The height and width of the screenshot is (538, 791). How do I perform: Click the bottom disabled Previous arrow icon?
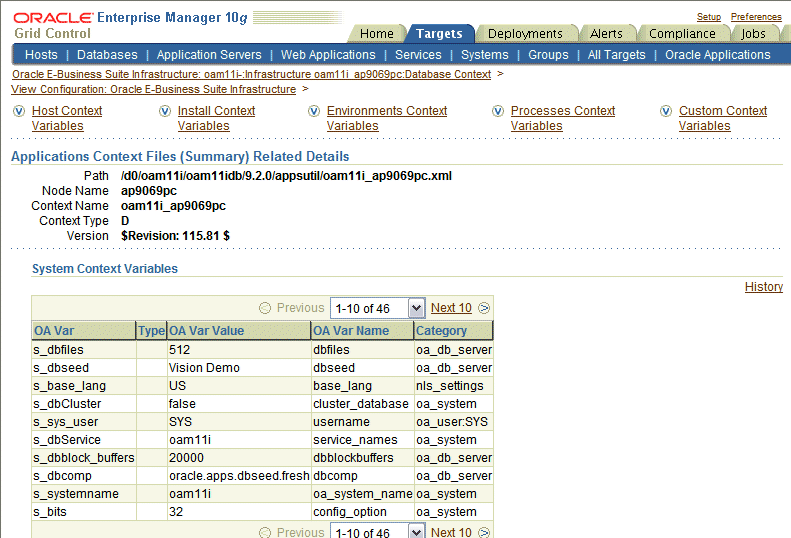(265, 532)
